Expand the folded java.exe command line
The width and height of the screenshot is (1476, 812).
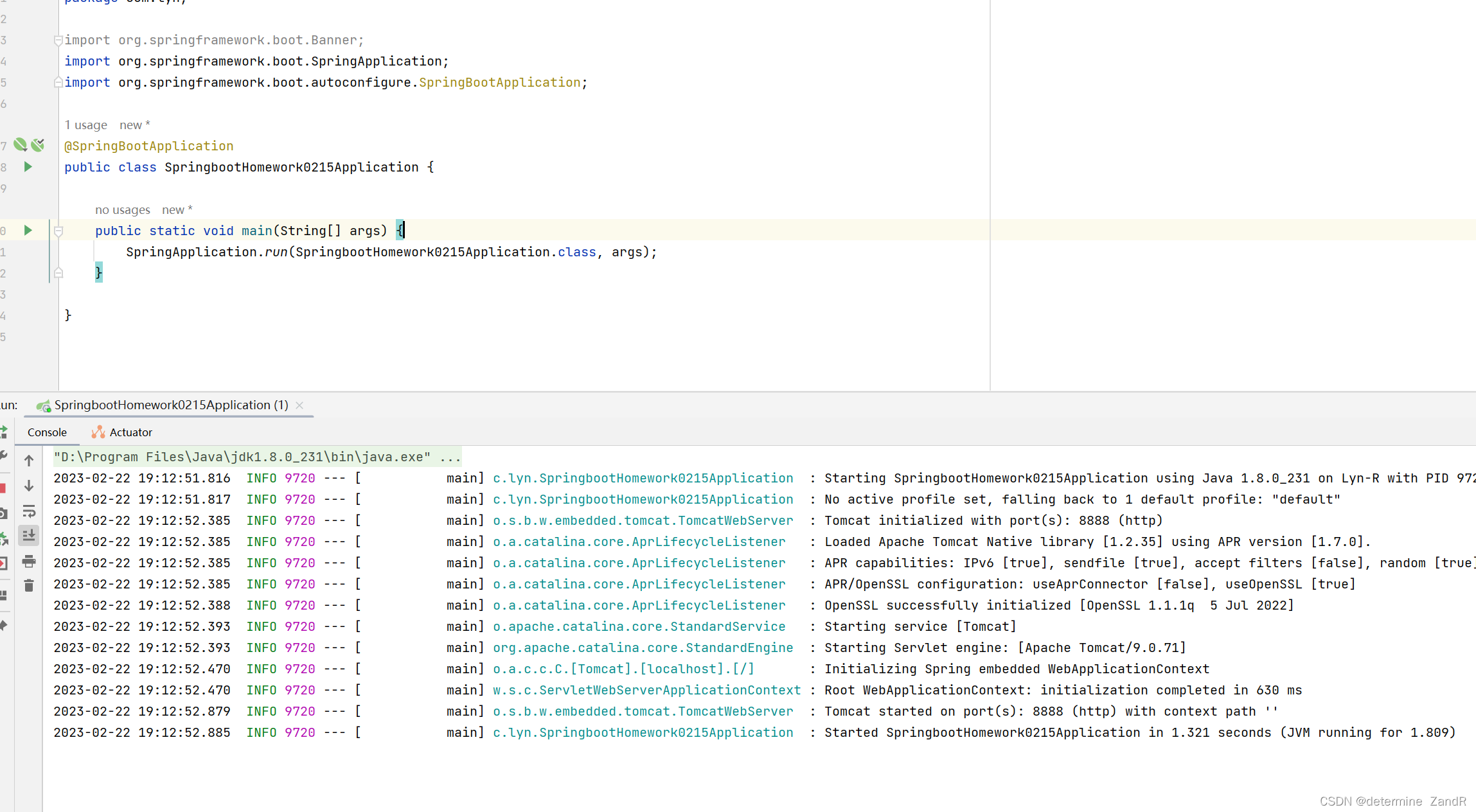(450, 457)
